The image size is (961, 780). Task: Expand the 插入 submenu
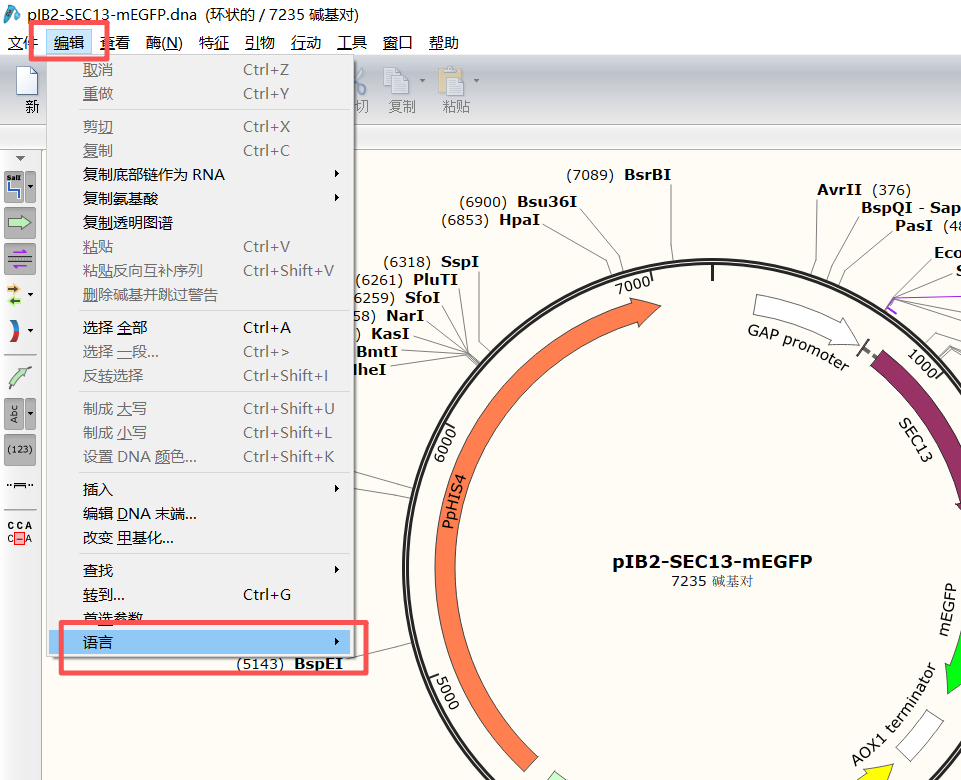(x=200, y=490)
